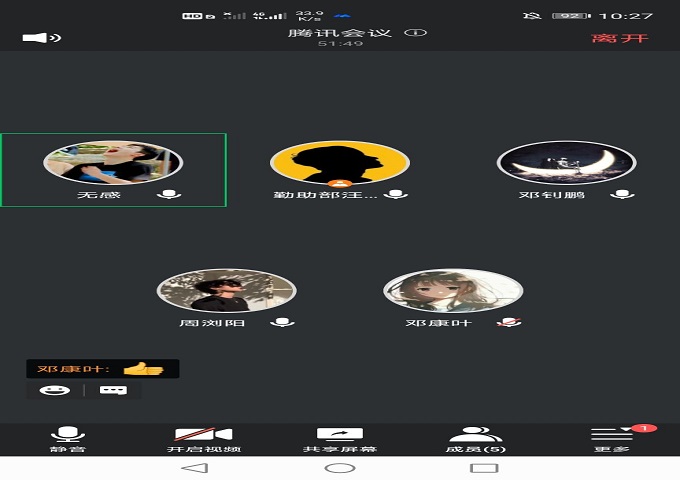Expand the 更多 more menu
Viewport: 680px width, 480px height.
(612, 438)
